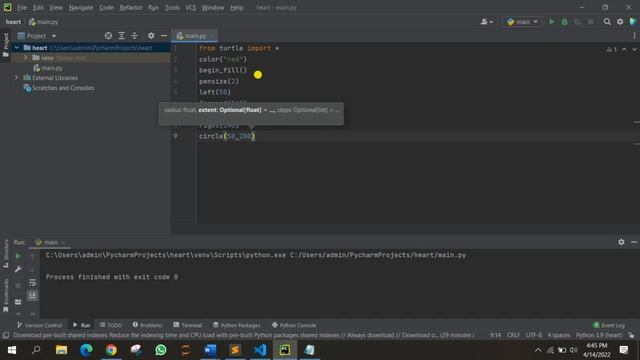
Task: Open the Tools menu
Action: tap(172, 7)
